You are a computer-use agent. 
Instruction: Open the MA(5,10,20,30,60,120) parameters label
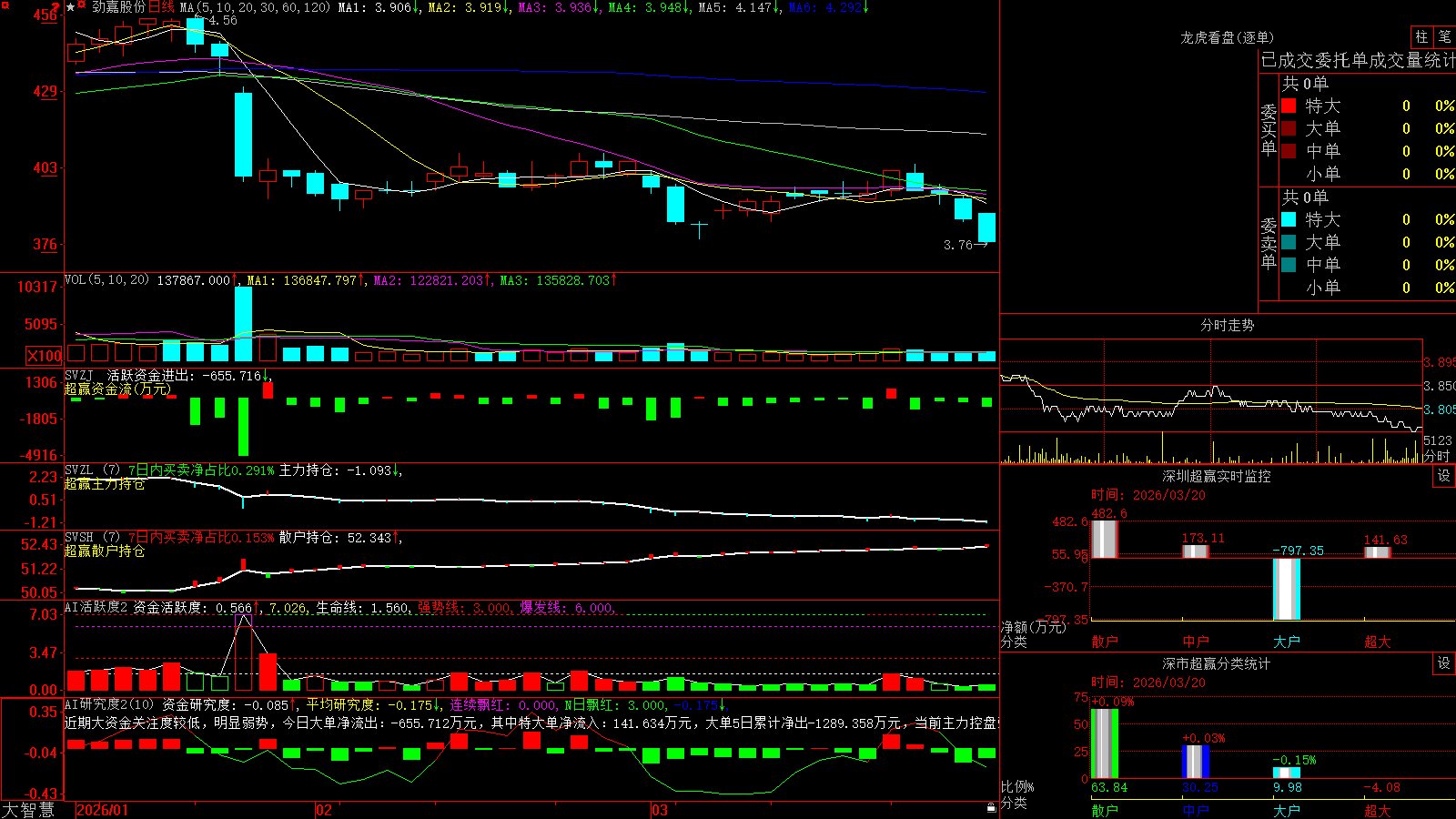pos(256,7)
